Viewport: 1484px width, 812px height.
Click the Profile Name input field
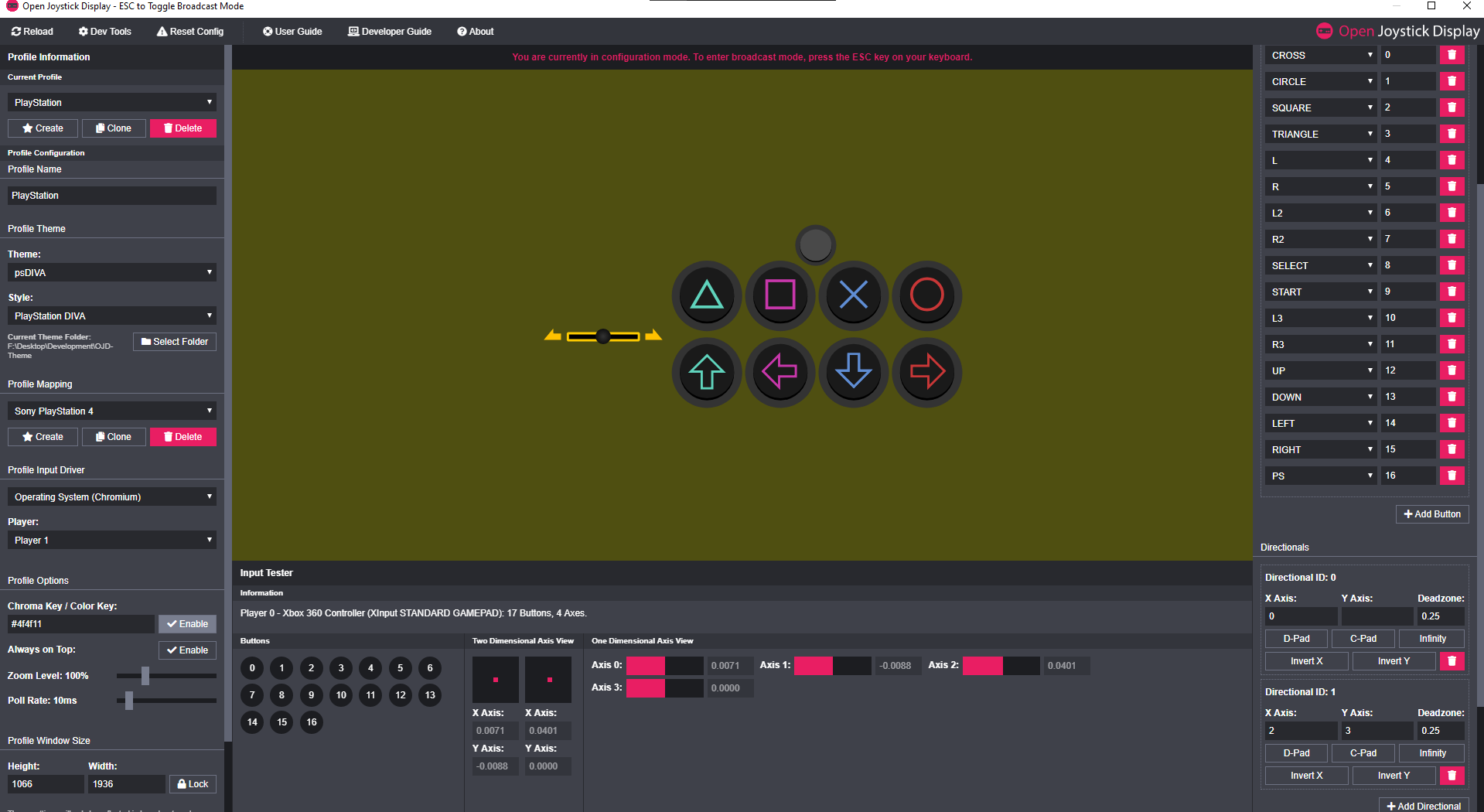pos(112,196)
